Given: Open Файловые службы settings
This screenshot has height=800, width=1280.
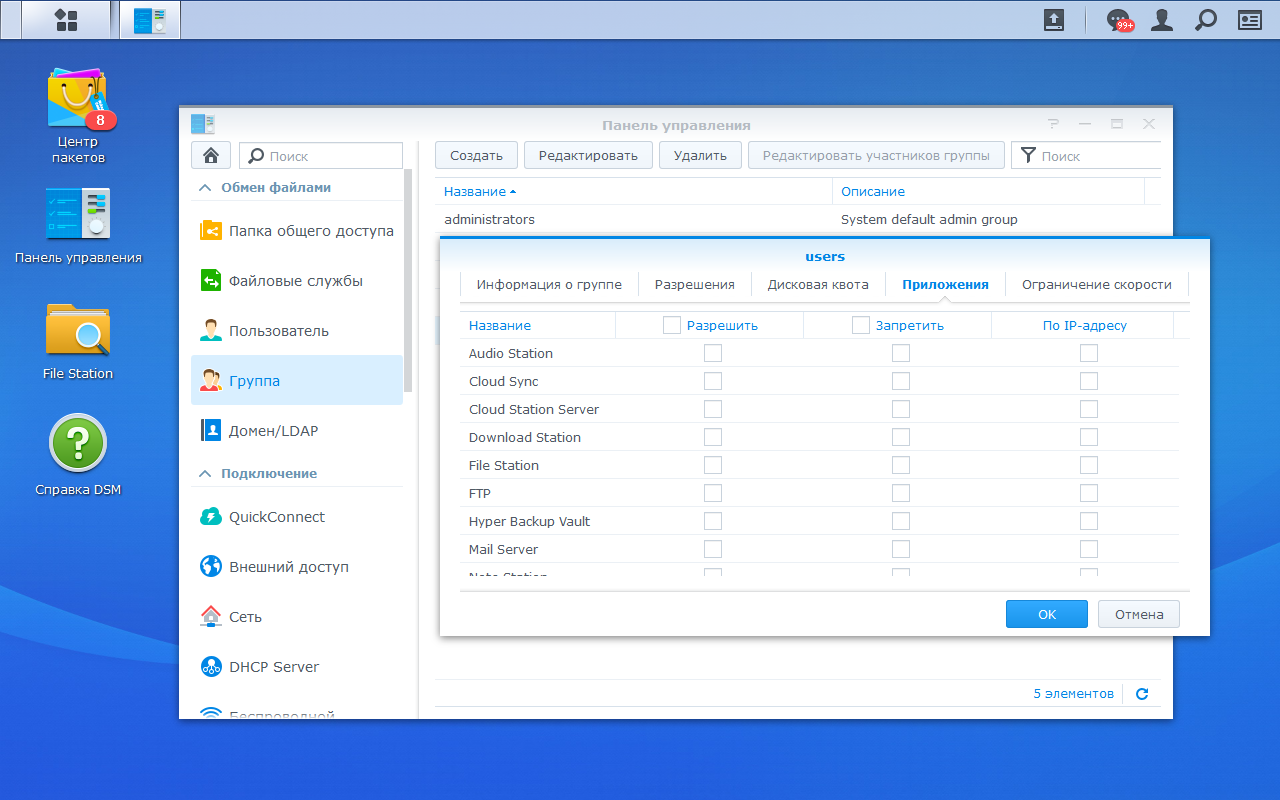Looking at the screenshot, I should (x=297, y=281).
